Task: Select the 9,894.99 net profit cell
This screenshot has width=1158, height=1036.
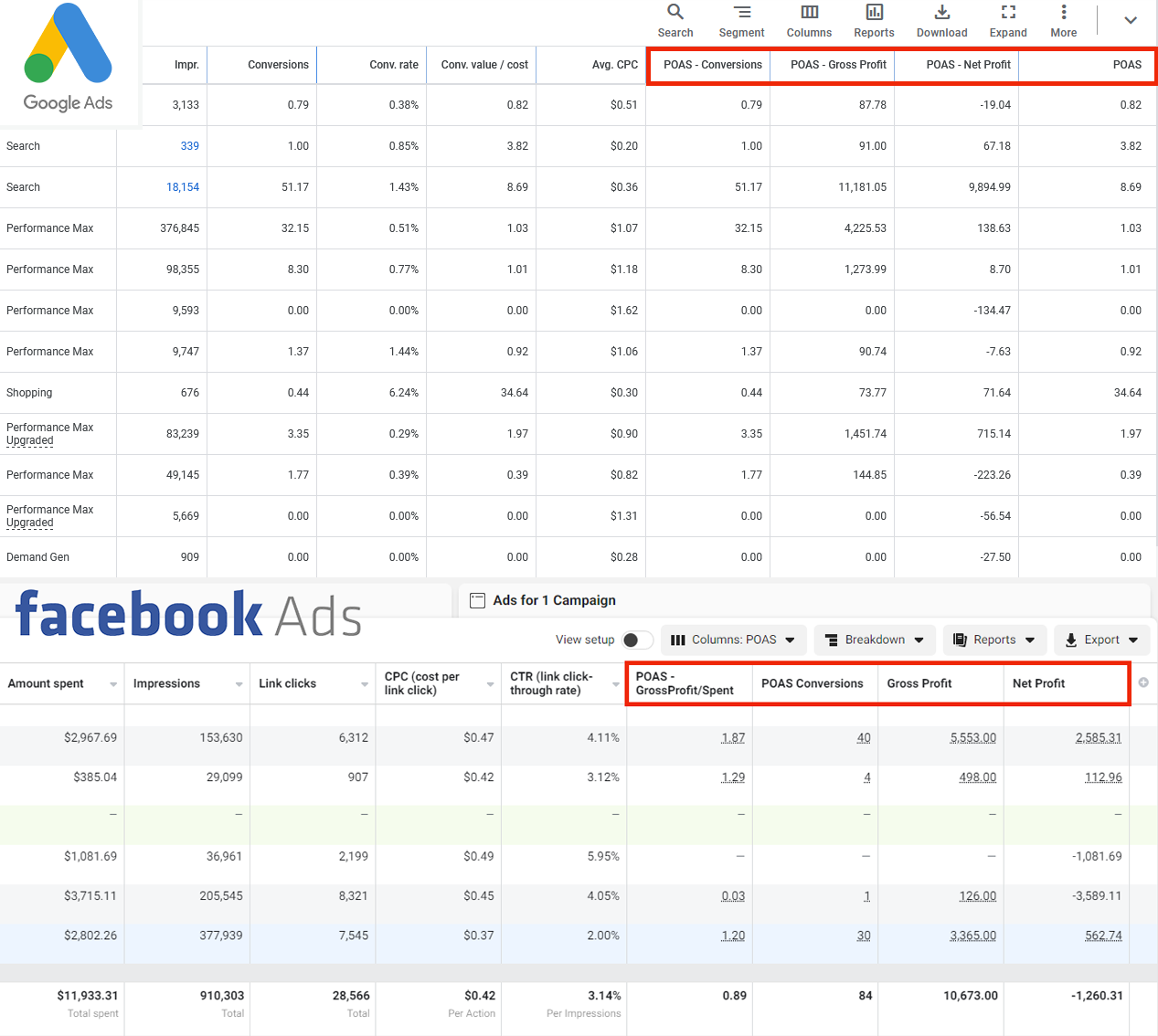Action: coord(990,187)
